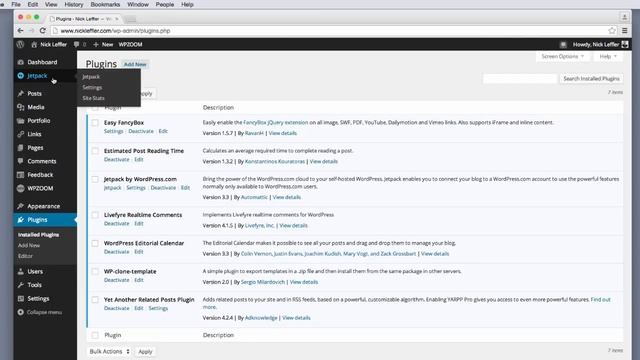Click the browser back arrow
The width and height of the screenshot is (640, 360).
tap(20, 31)
